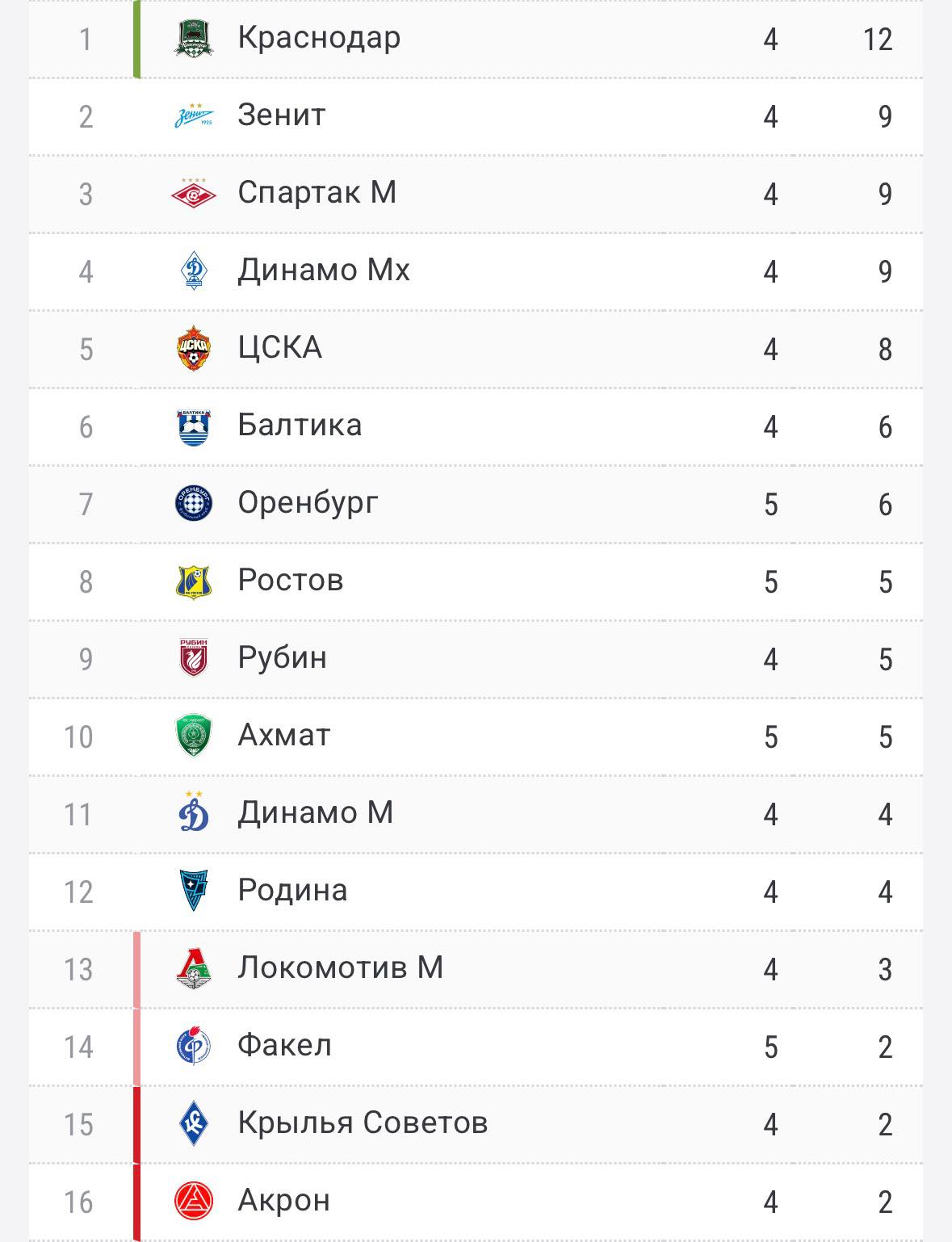
Task: Select the Родина shield icon
Action: (194, 891)
